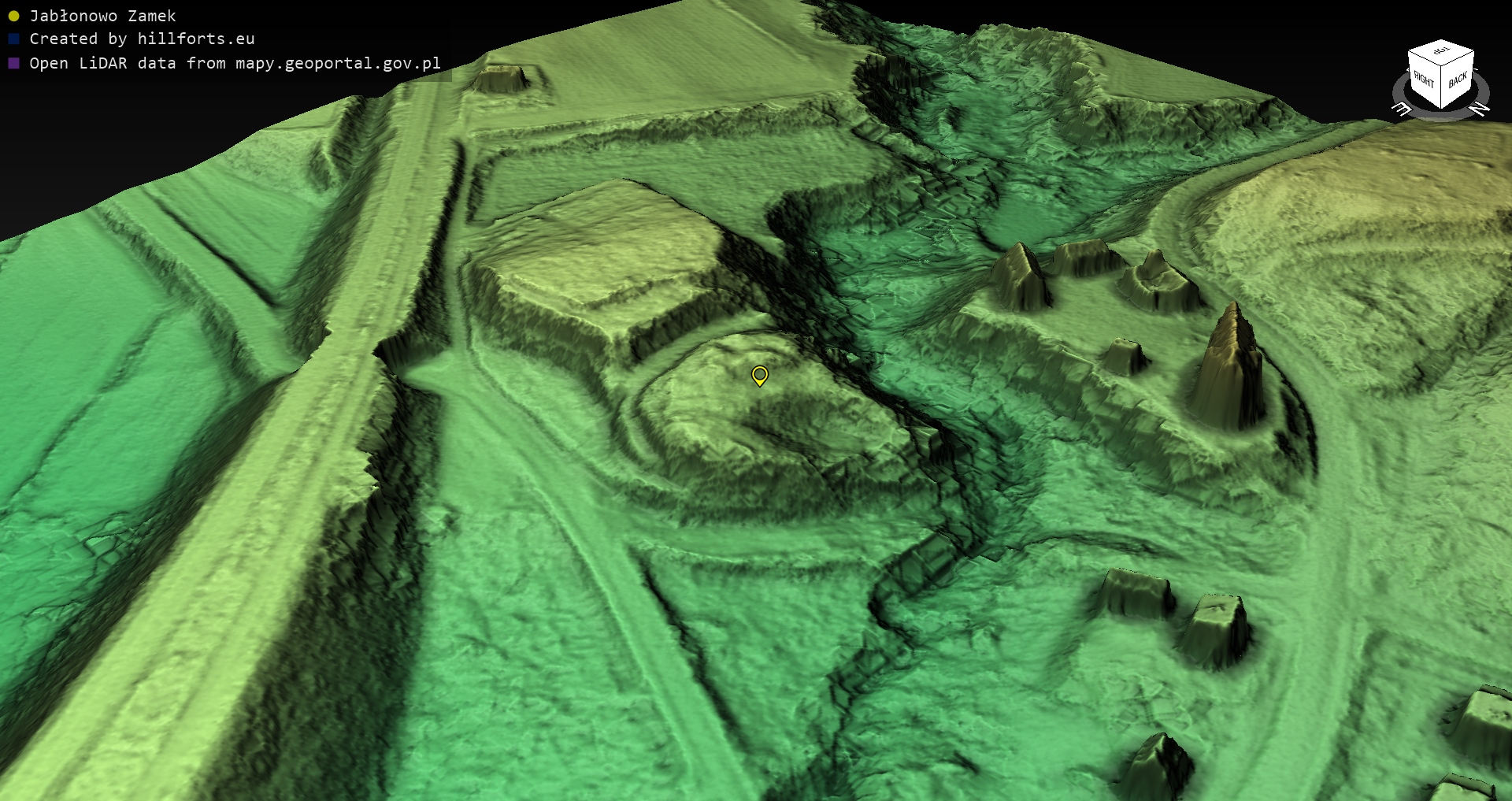Click the yellow location pin on the mound
The width and height of the screenshot is (1512, 801).
(759, 376)
